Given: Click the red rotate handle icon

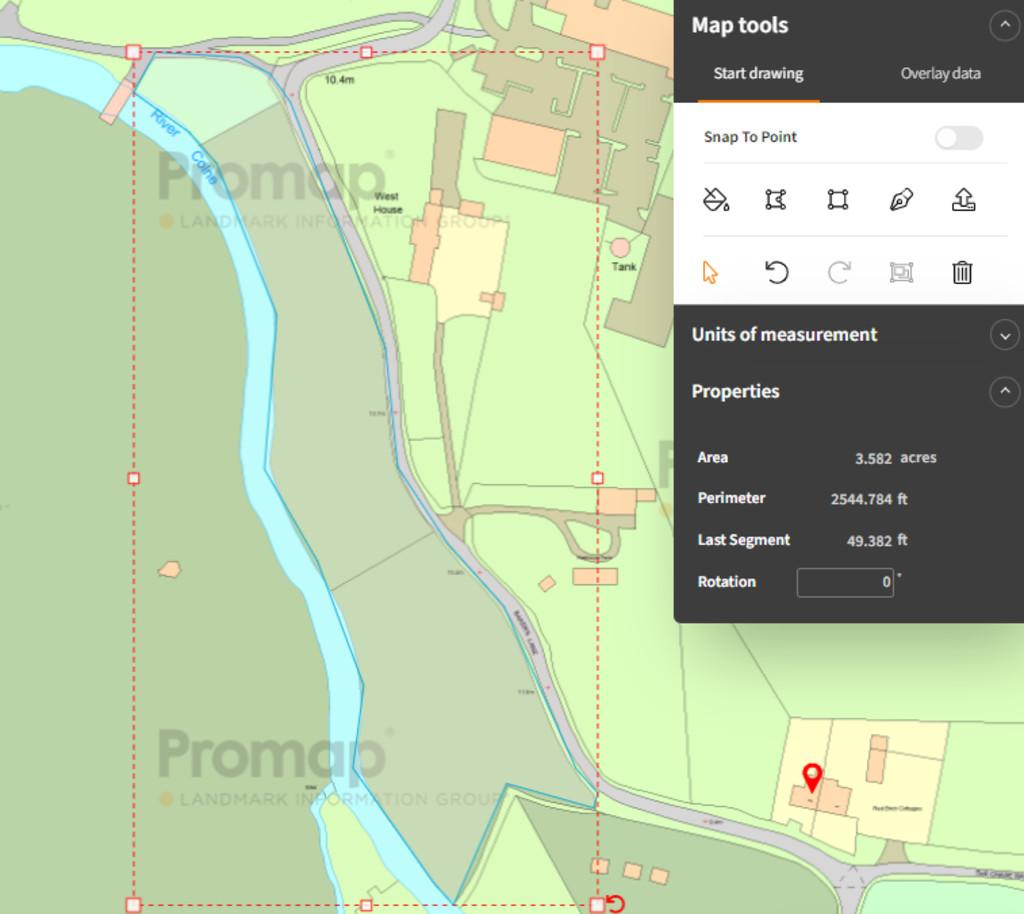Looking at the screenshot, I should [616, 904].
